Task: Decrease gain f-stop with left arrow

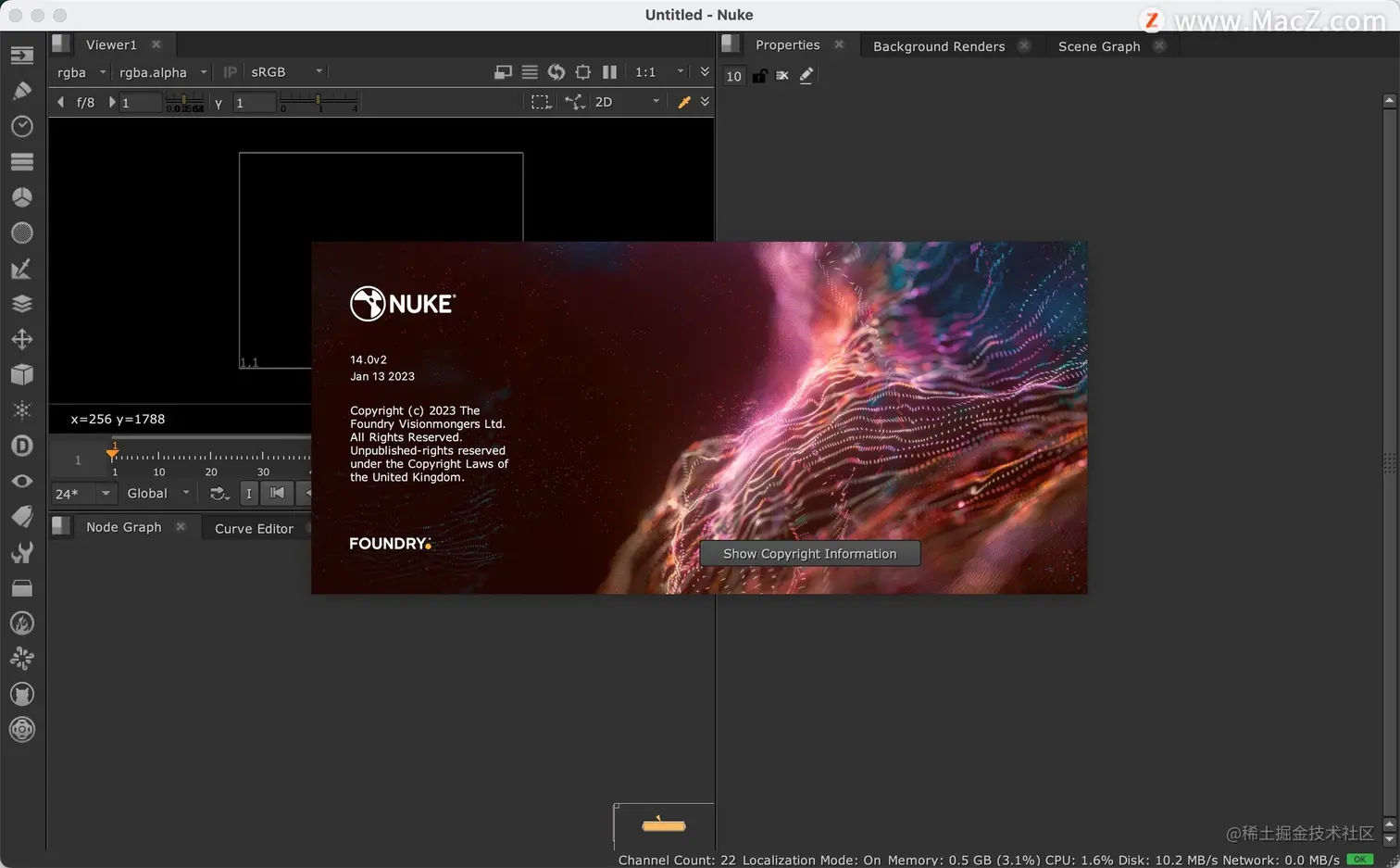Action: (60, 102)
